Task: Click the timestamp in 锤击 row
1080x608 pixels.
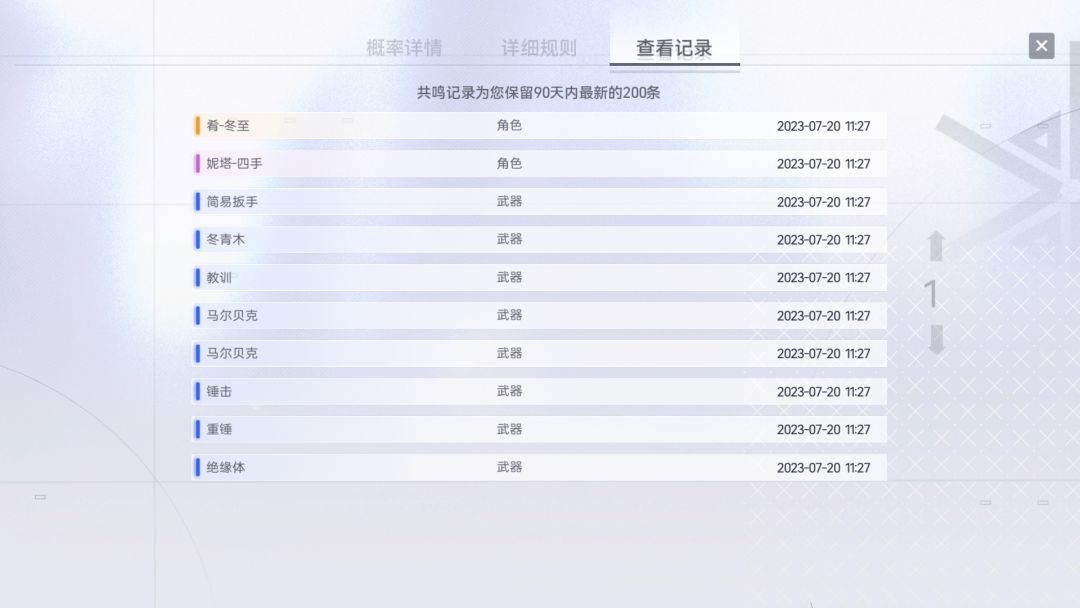Action: click(x=824, y=391)
